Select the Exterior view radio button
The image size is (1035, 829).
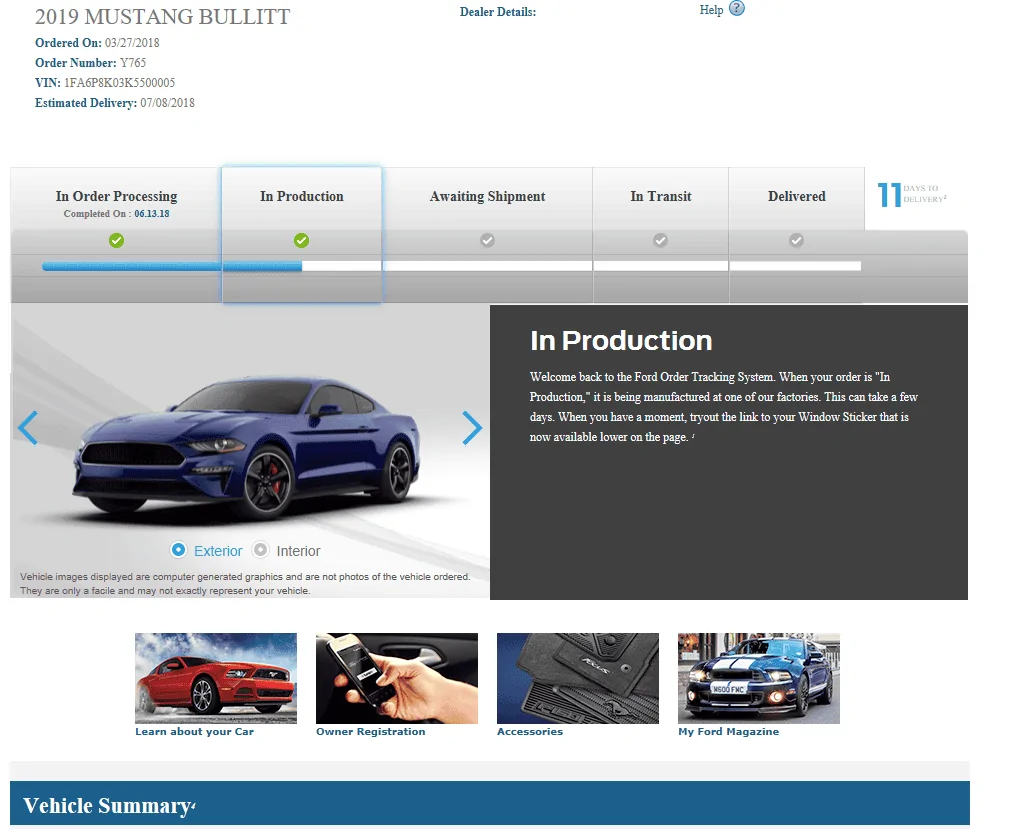coord(178,550)
